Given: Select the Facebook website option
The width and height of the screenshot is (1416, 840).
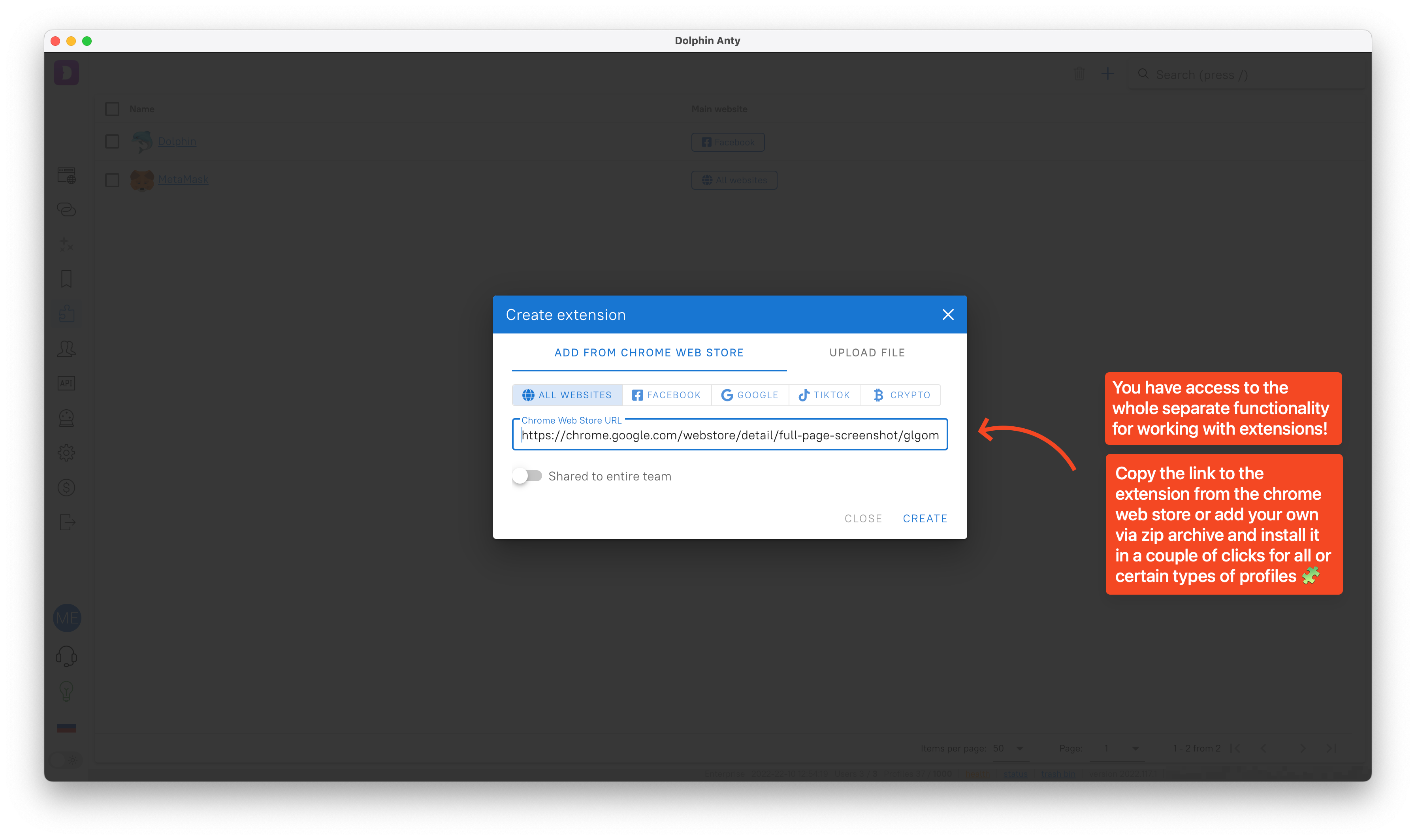Looking at the screenshot, I should (x=667, y=395).
